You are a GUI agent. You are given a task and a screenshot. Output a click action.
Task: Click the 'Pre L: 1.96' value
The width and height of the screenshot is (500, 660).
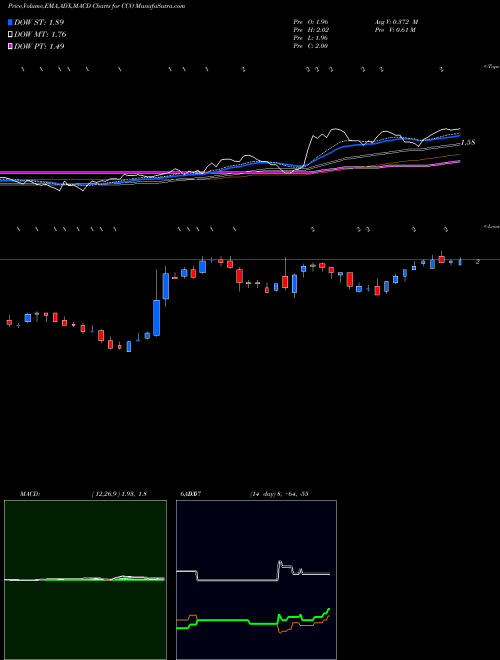click(311, 38)
